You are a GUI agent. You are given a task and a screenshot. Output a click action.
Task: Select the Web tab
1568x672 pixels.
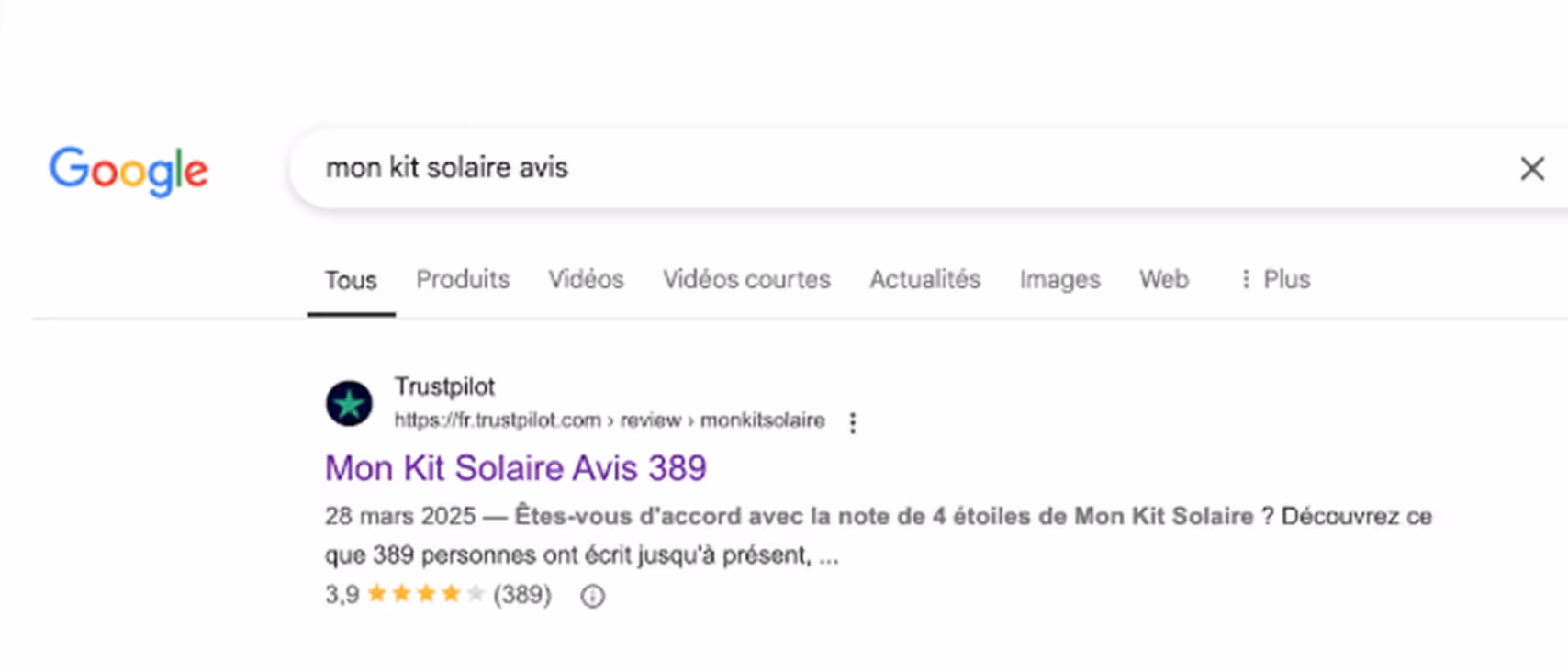pos(1163,279)
